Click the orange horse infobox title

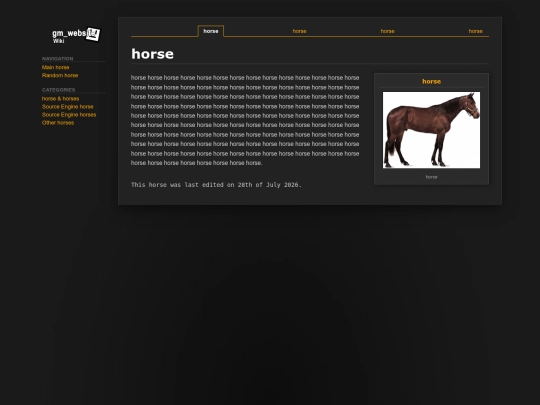[x=432, y=82]
